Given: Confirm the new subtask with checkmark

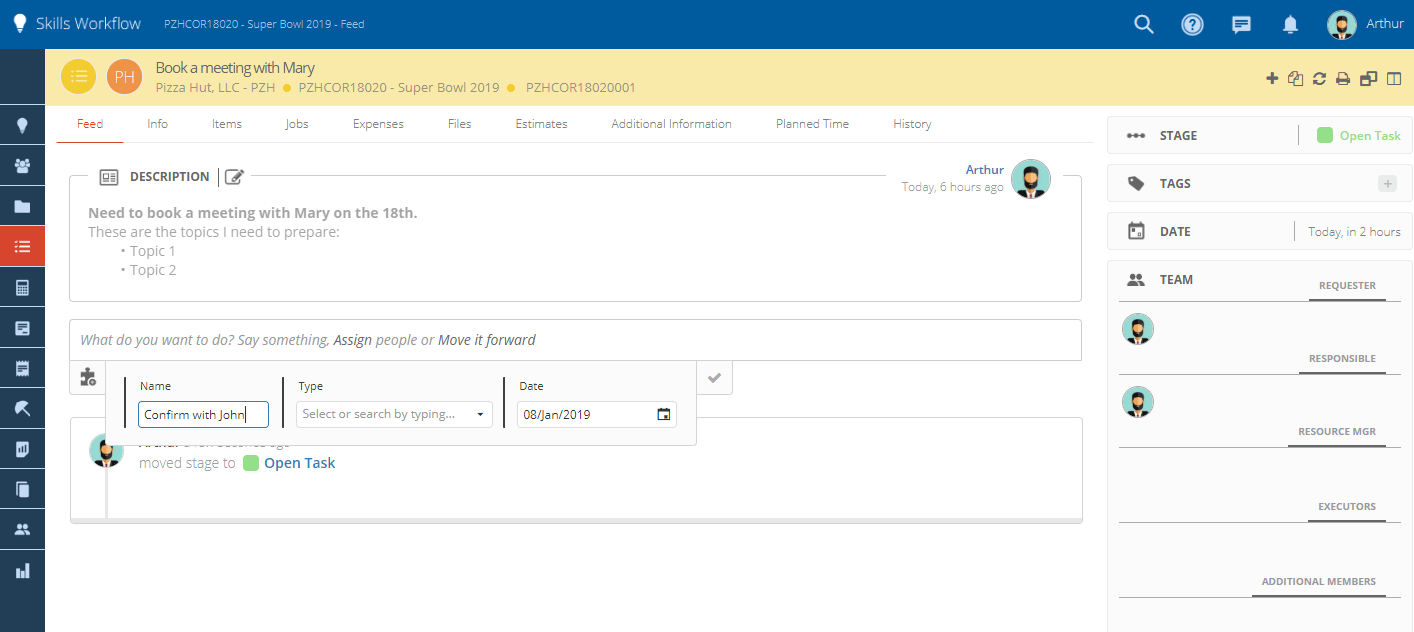Looking at the screenshot, I should tap(714, 378).
